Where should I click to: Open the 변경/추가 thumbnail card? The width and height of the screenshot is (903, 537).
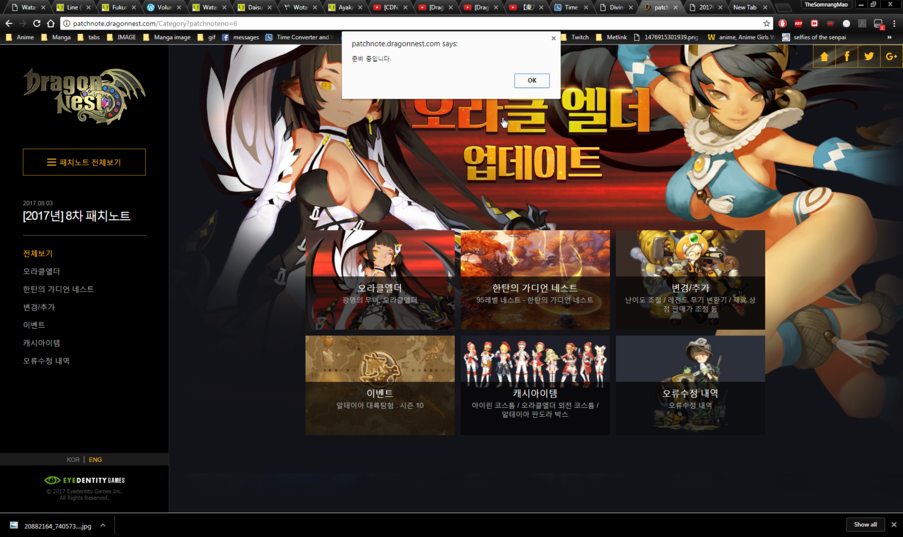tap(690, 280)
